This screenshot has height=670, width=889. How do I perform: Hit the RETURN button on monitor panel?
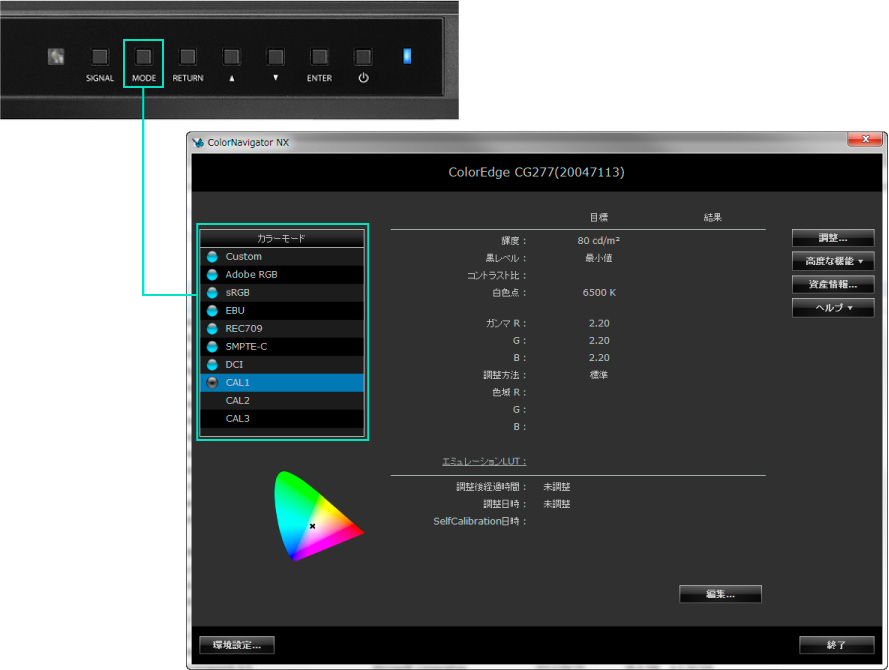tap(188, 57)
